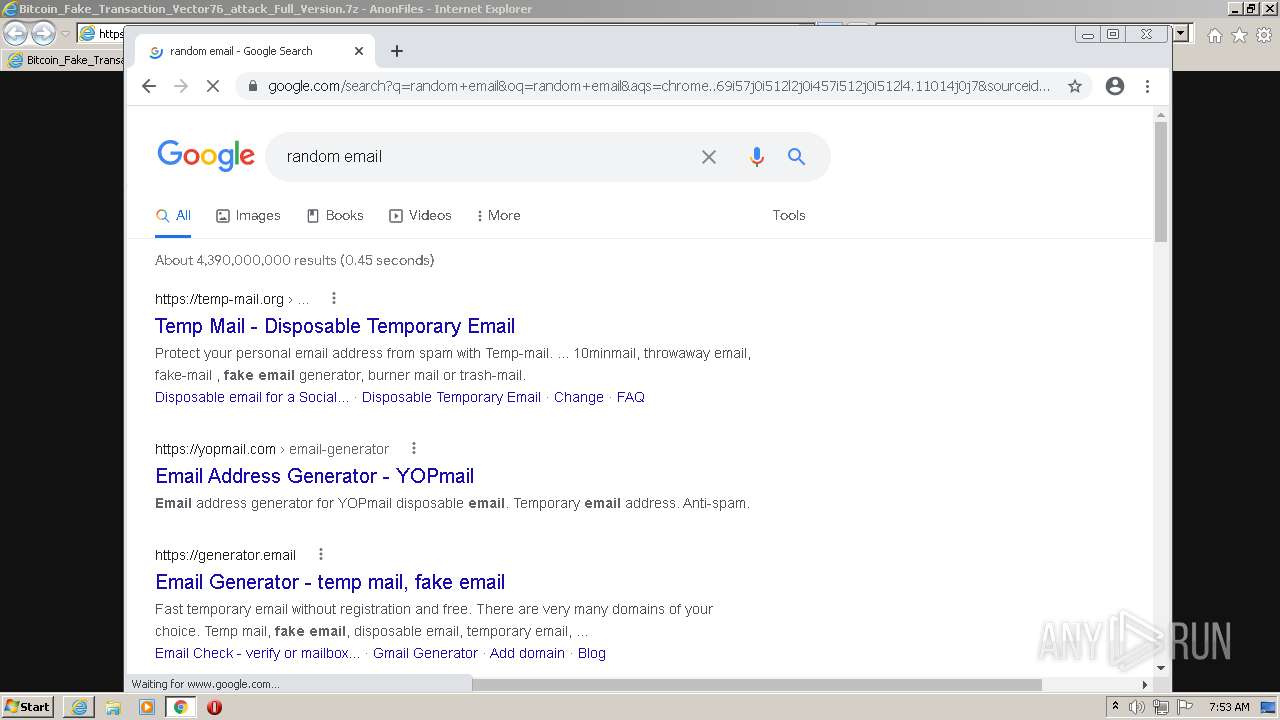Screen dimensions: 1280x720
Task: Open Internet Explorer from the taskbar
Action: [x=79, y=707]
